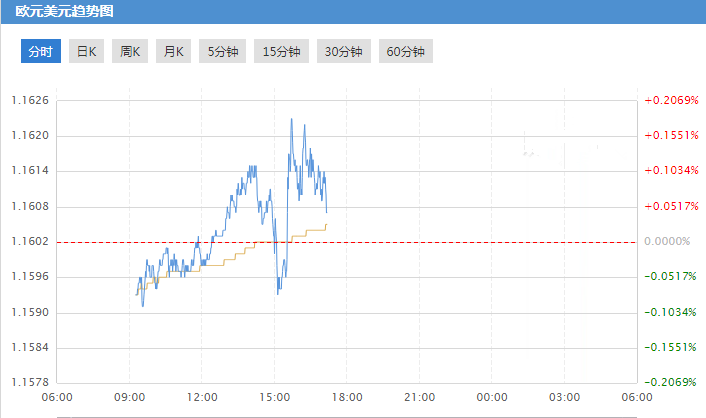Show the 月K monthly chart
This screenshot has height=418, width=706.
[173, 52]
